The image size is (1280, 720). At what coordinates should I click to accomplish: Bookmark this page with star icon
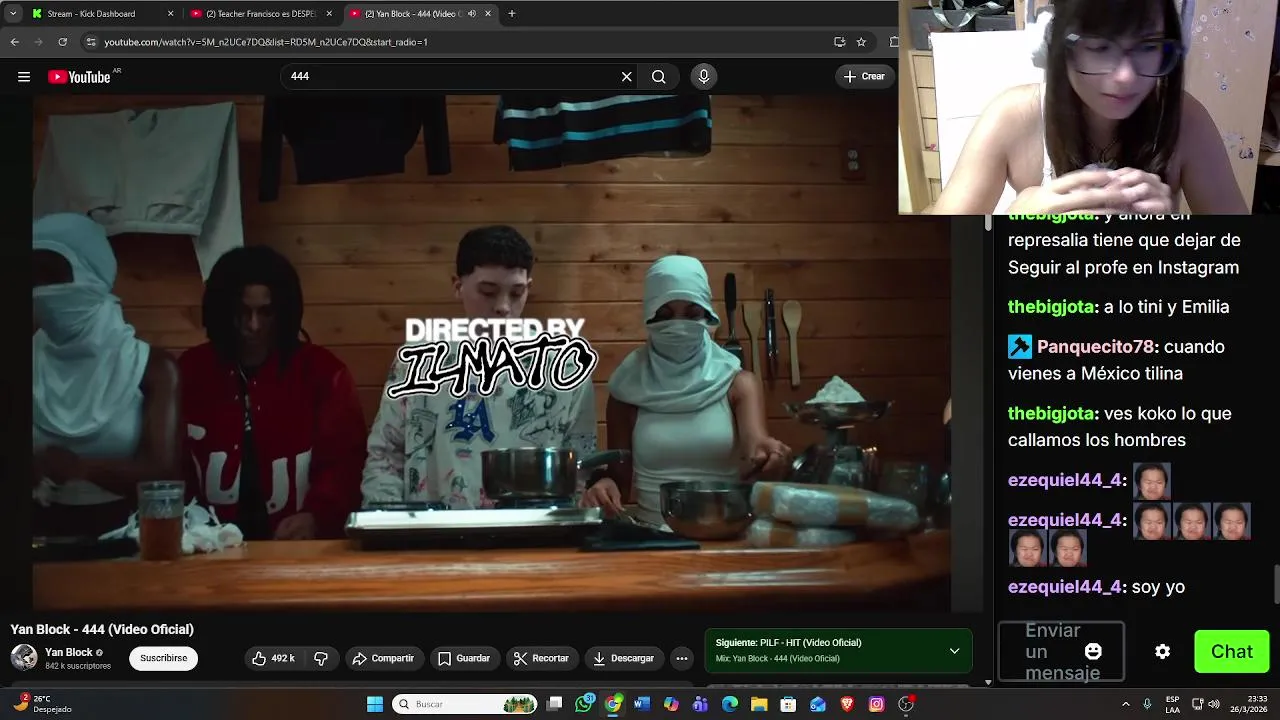click(861, 42)
